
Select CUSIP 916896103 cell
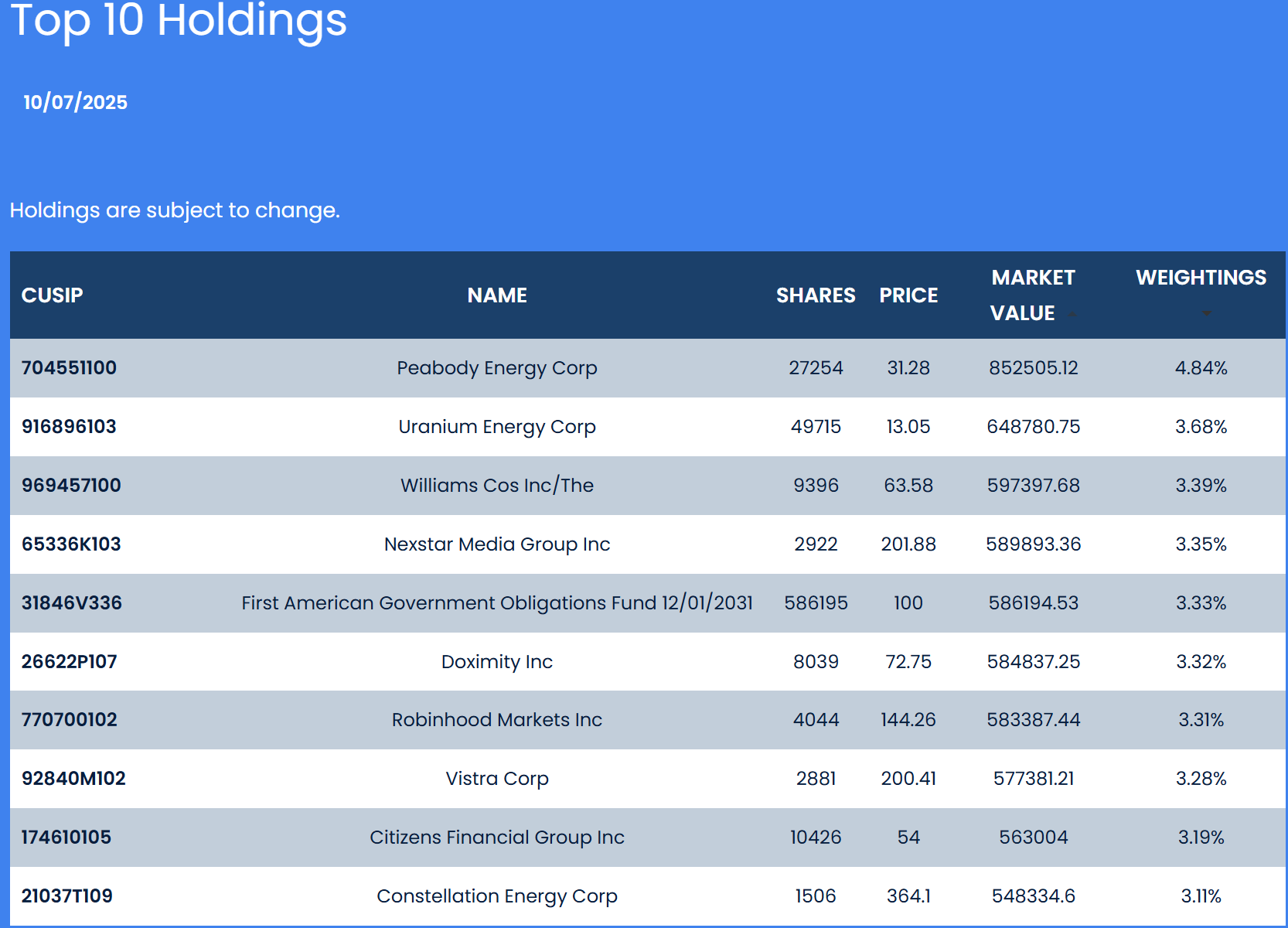pyautogui.click(x=69, y=427)
